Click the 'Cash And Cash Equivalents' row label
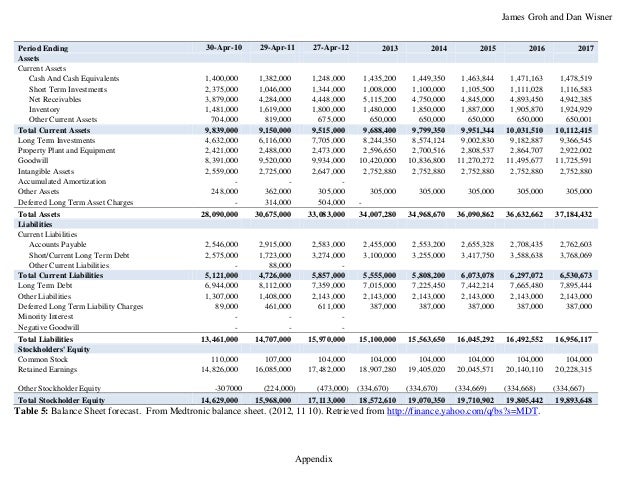This screenshot has height=493, width=638. click(74, 78)
